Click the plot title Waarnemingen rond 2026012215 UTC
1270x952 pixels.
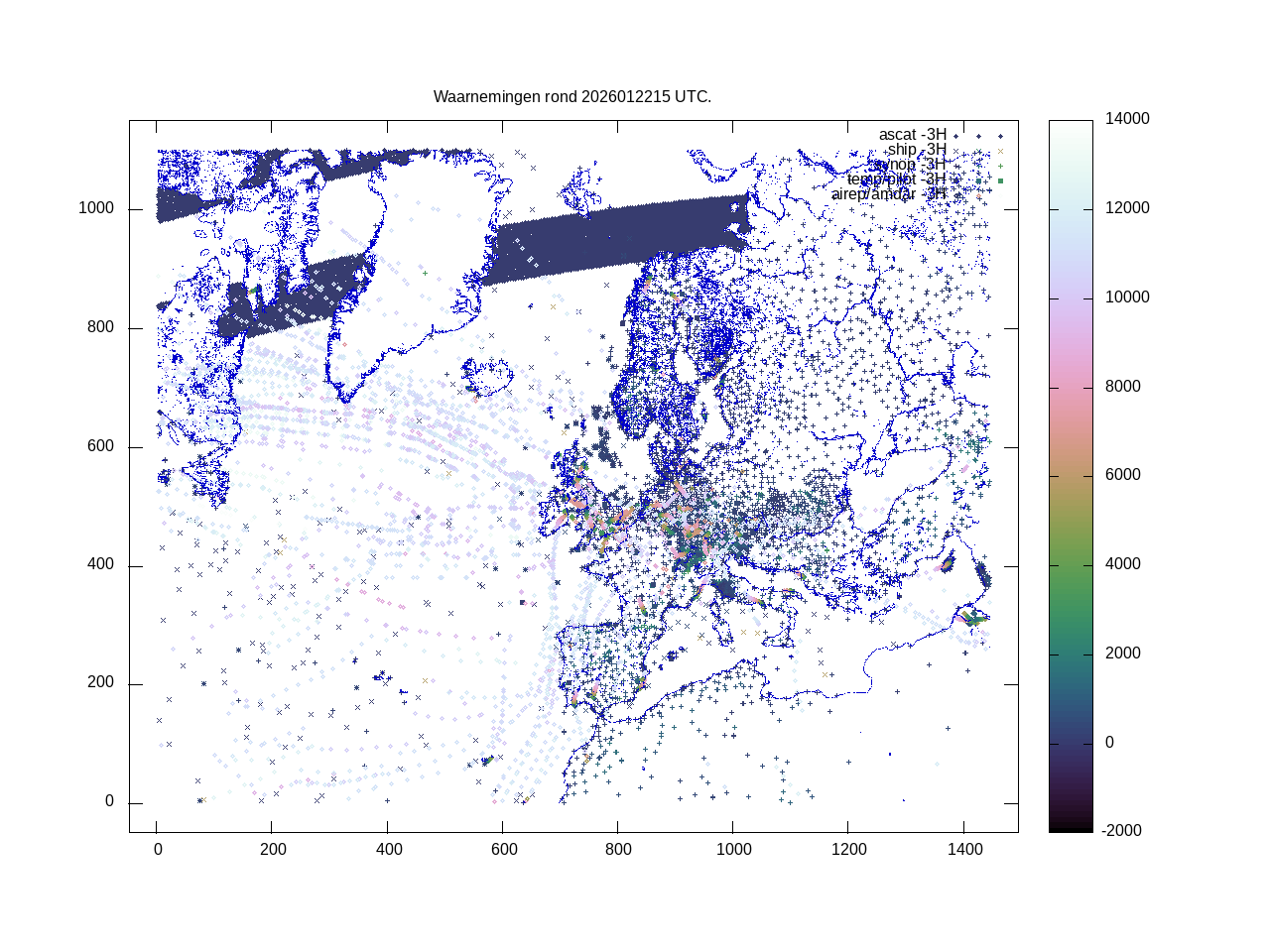(x=572, y=97)
